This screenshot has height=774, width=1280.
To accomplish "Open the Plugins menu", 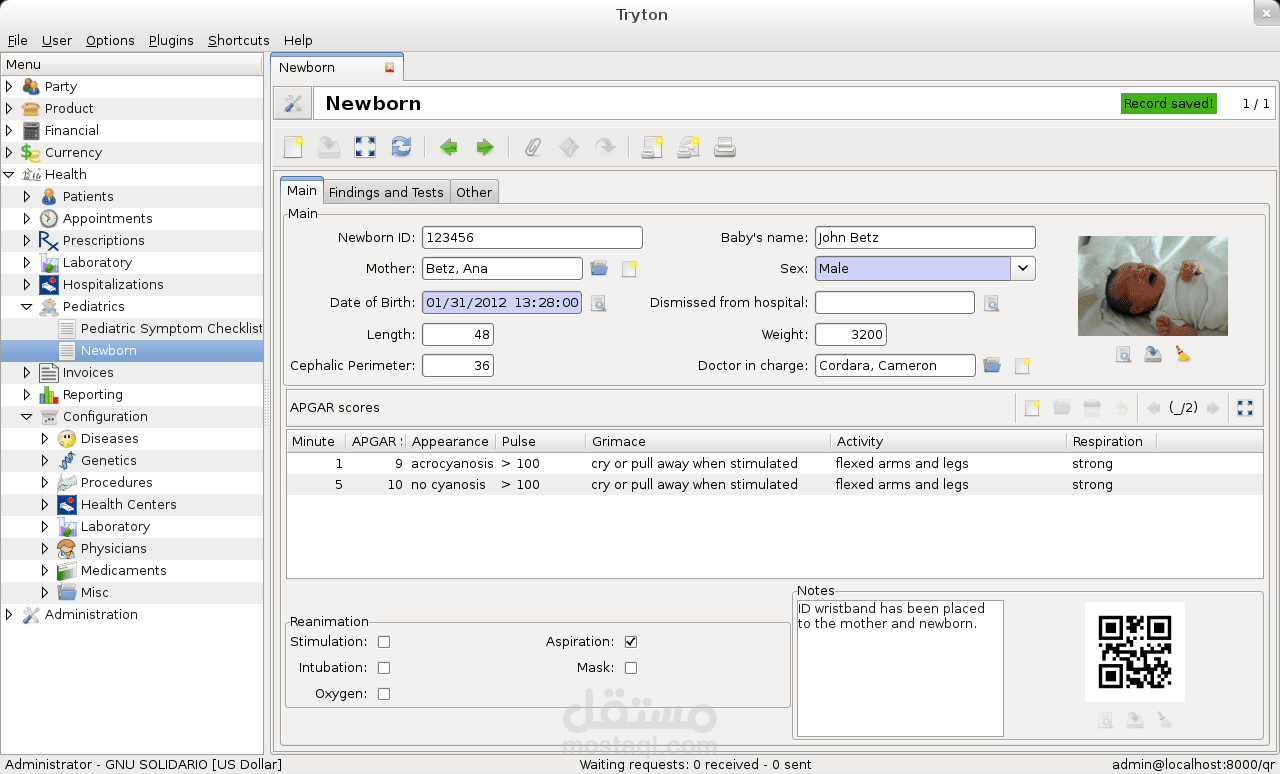I will (171, 40).
